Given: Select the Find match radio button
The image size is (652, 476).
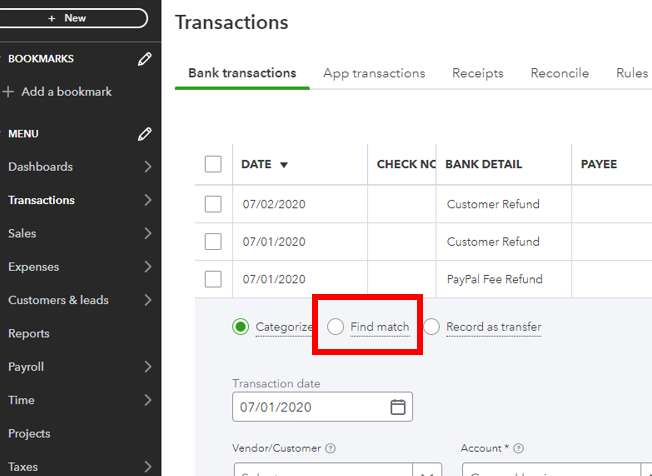Looking at the screenshot, I should (336, 327).
